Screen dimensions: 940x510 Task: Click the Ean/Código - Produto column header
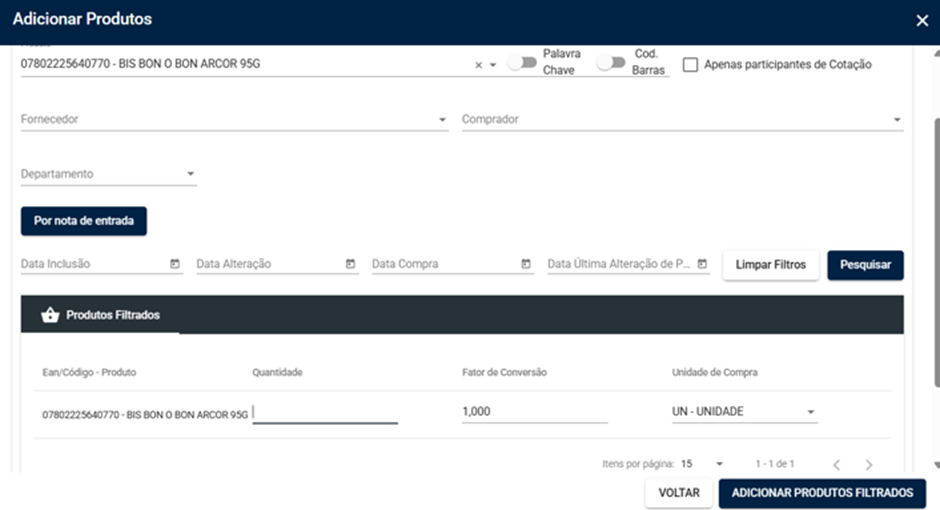(89, 373)
